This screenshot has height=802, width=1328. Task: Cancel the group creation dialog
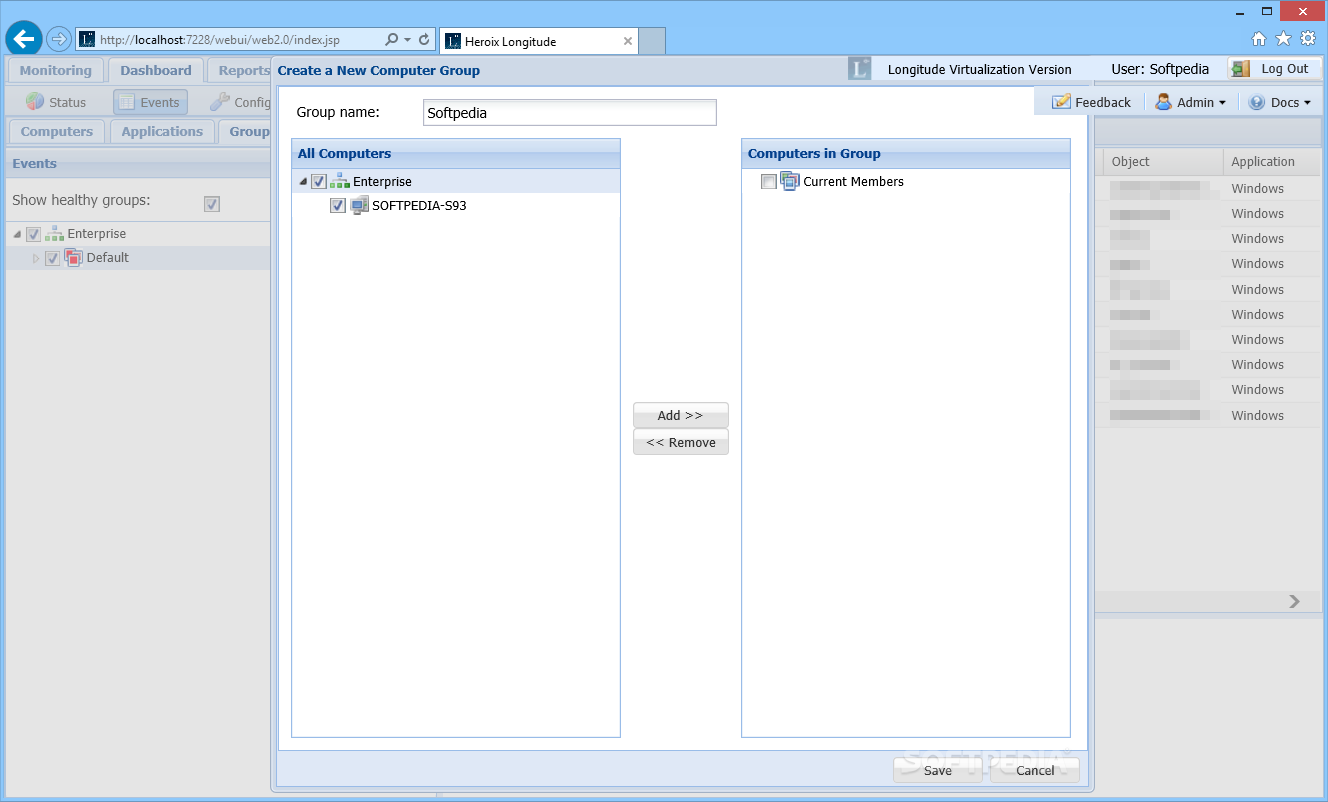coord(1035,770)
